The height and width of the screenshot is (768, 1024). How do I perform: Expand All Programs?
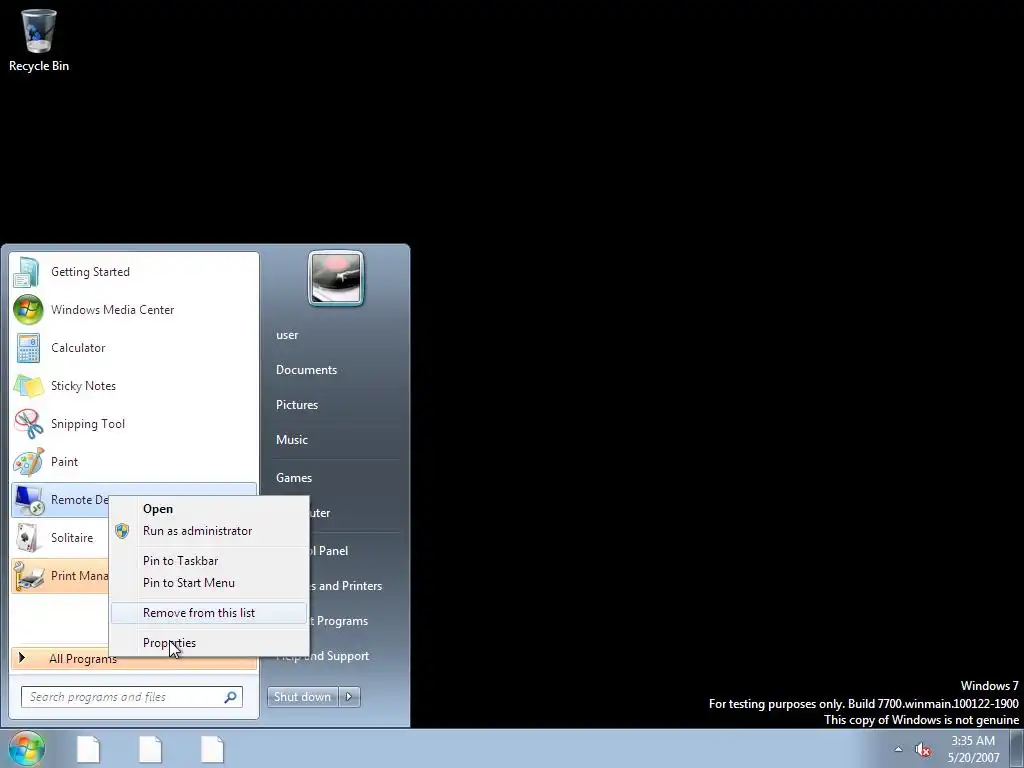click(x=134, y=658)
